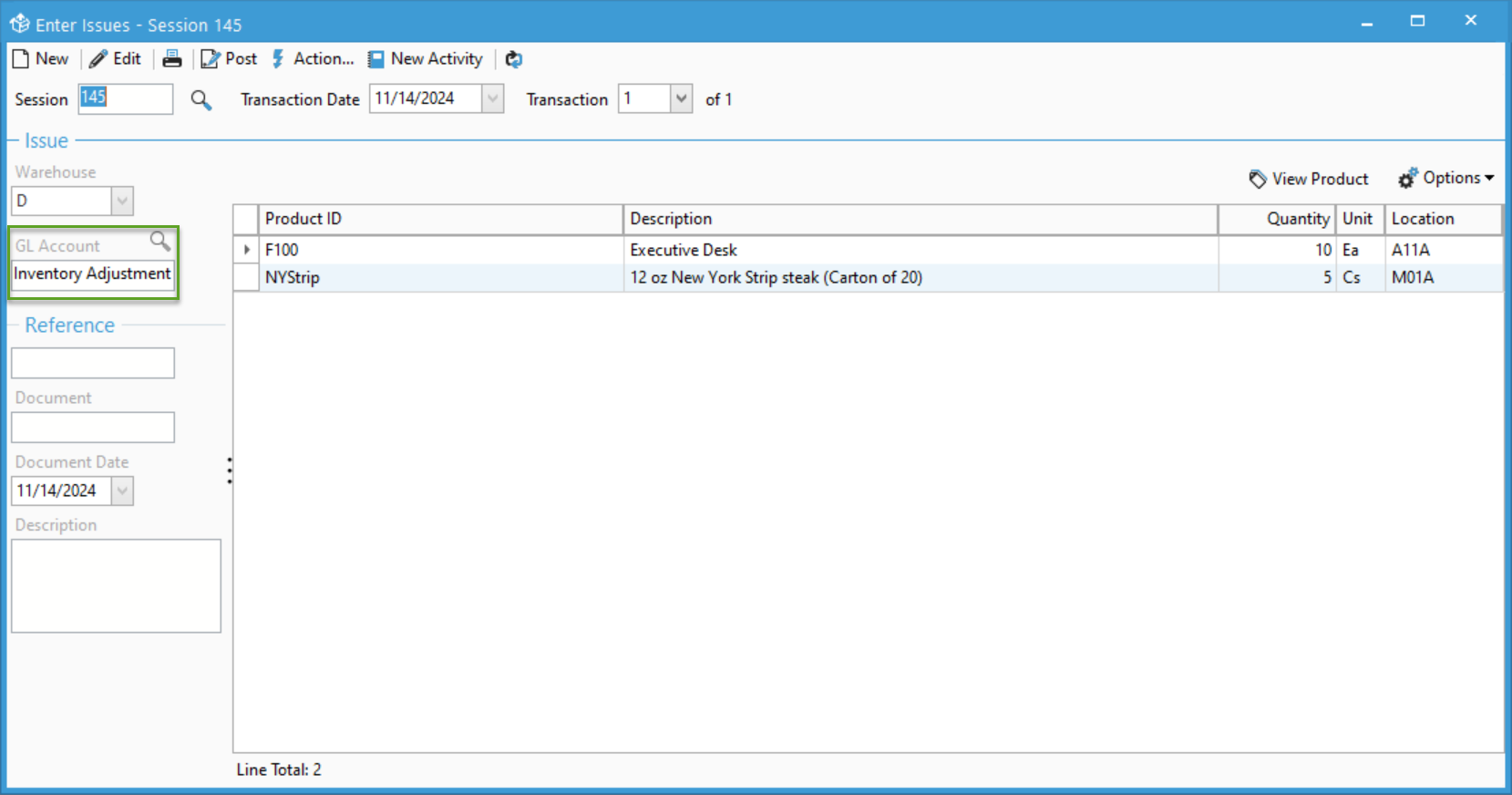Open the Warehouse dropdown arrow
1512x795 pixels.
point(122,201)
